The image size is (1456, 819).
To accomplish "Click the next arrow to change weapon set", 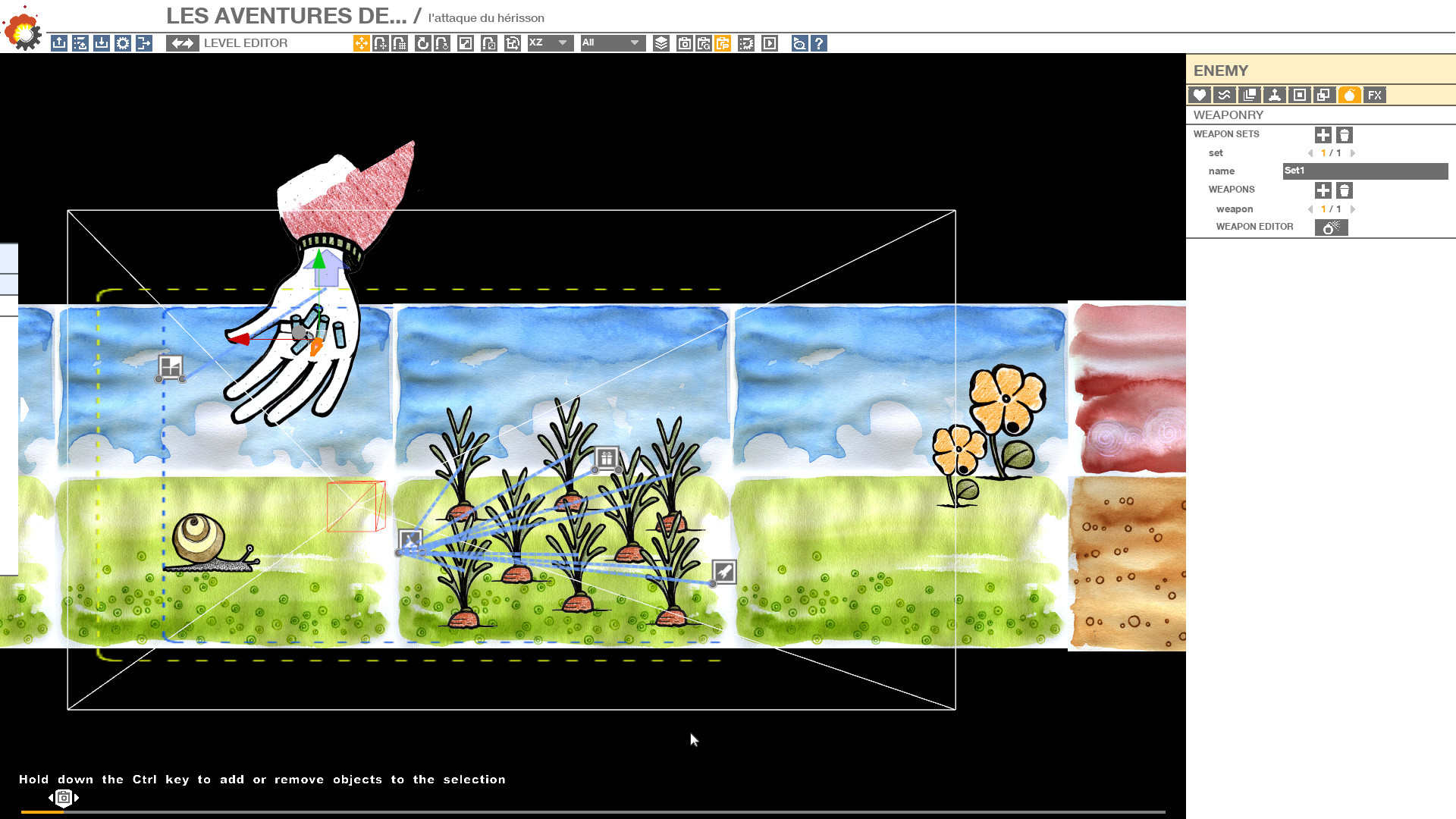I will 1353,153.
